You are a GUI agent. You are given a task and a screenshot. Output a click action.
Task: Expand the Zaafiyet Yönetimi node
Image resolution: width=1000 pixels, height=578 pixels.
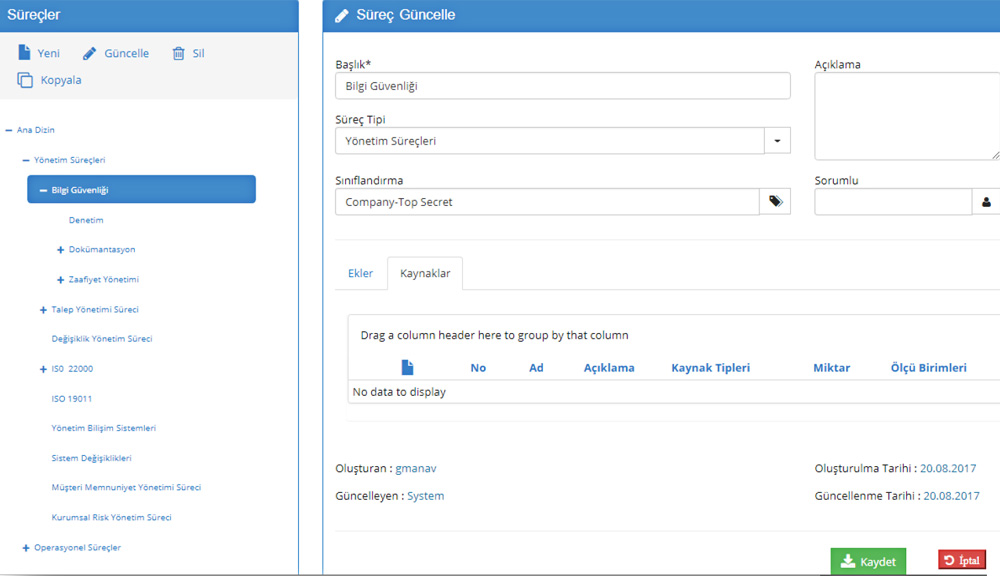click(61, 280)
